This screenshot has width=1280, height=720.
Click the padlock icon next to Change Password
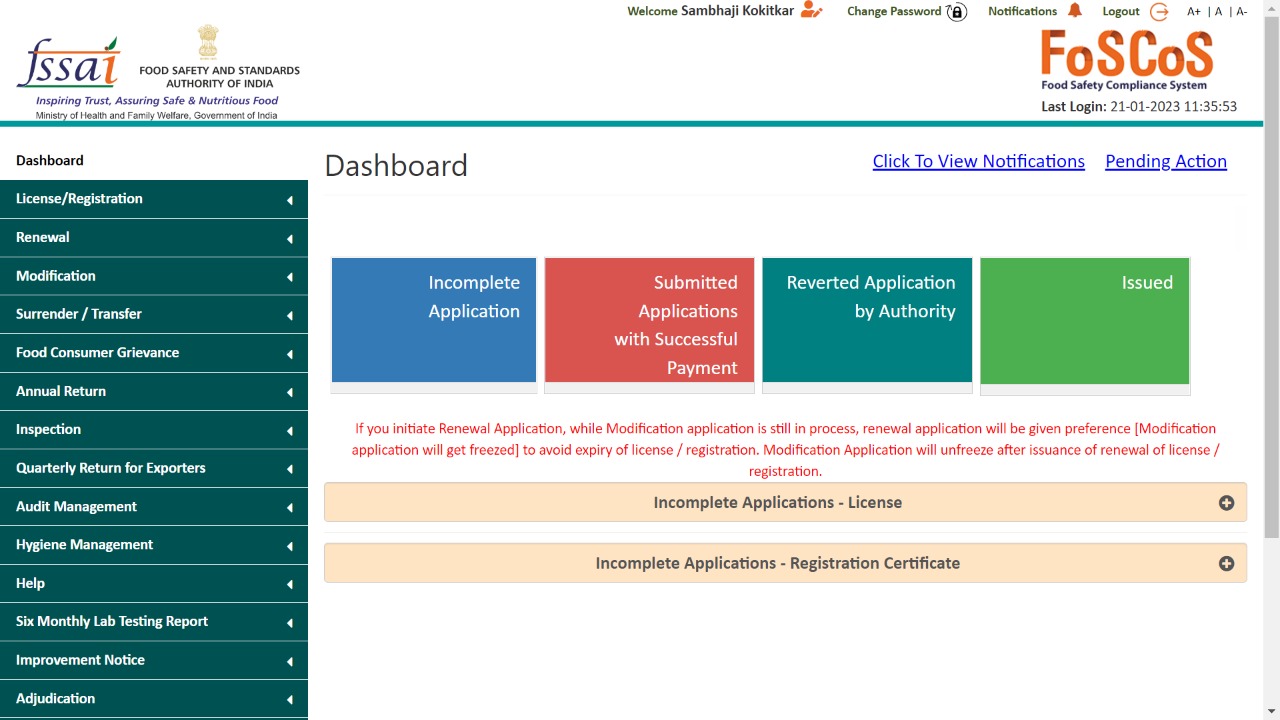[957, 12]
